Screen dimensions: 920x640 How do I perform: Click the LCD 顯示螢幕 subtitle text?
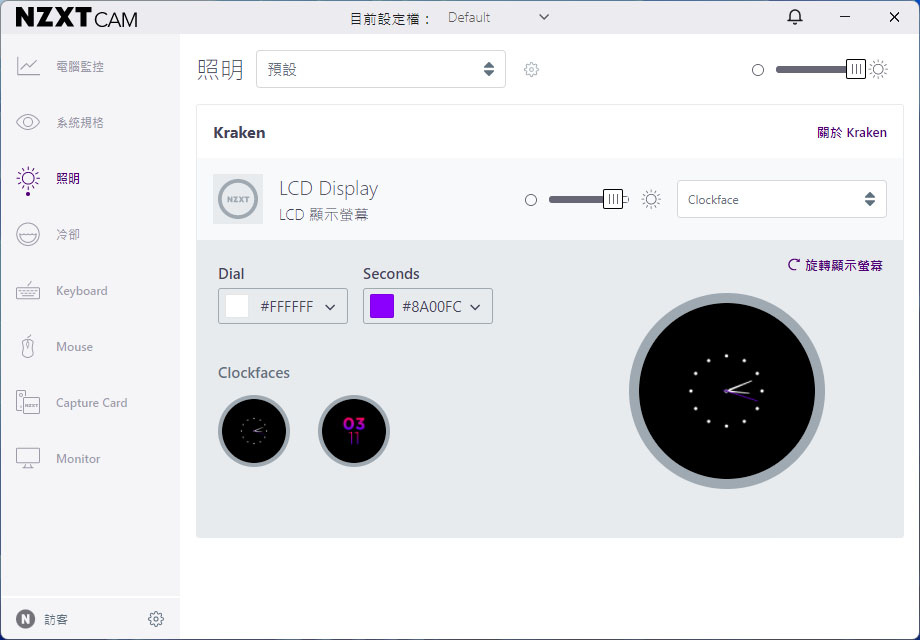pyautogui.click(x=324, y=215)
